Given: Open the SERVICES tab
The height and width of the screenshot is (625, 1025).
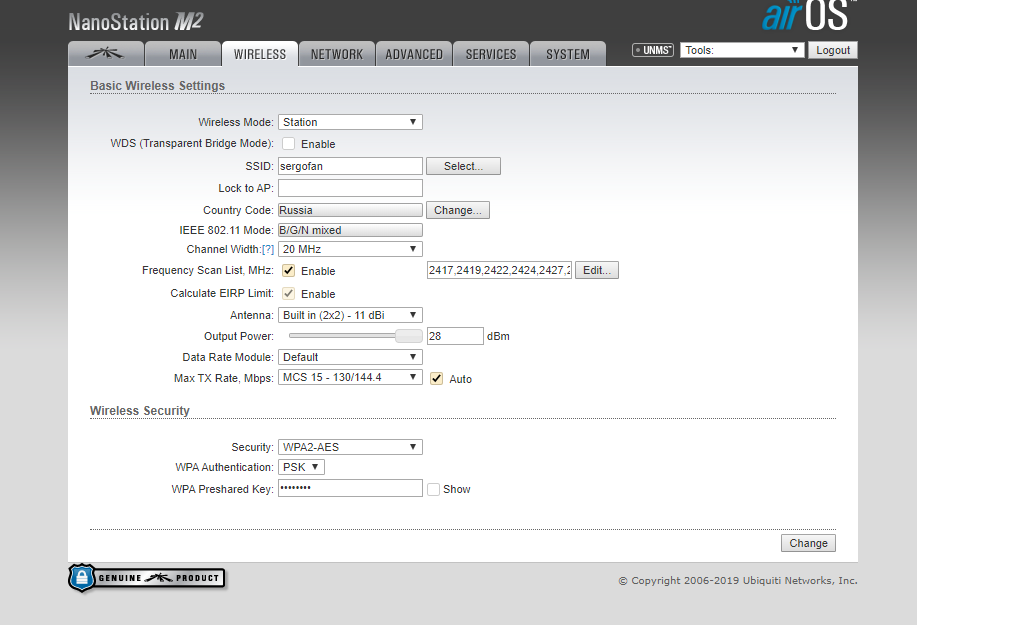Looking at the screenshot, I should 491,54.
